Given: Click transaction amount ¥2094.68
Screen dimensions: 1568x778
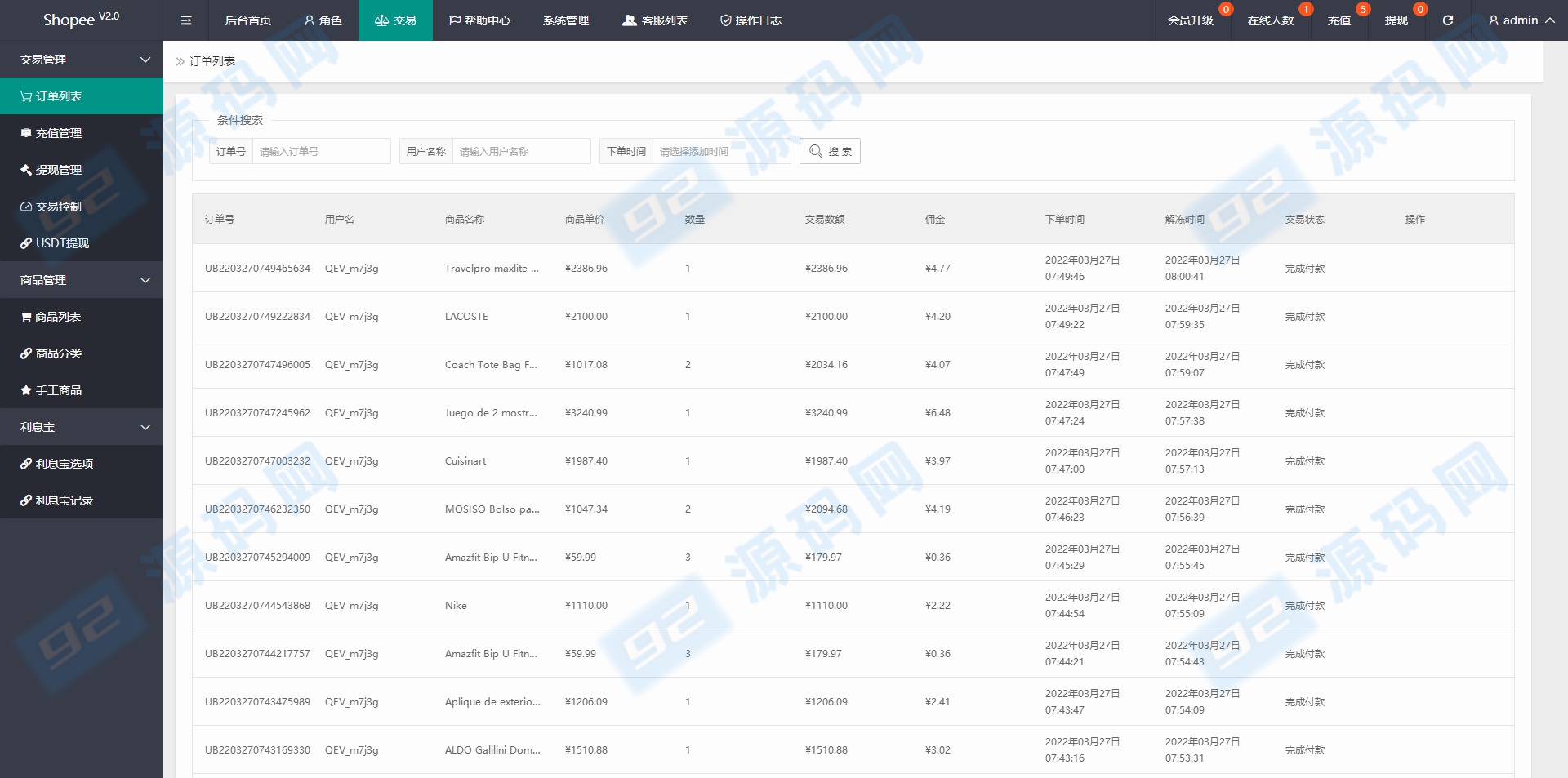Looking at the screenshot, I should pyautogui.click(x=826, y=509).
